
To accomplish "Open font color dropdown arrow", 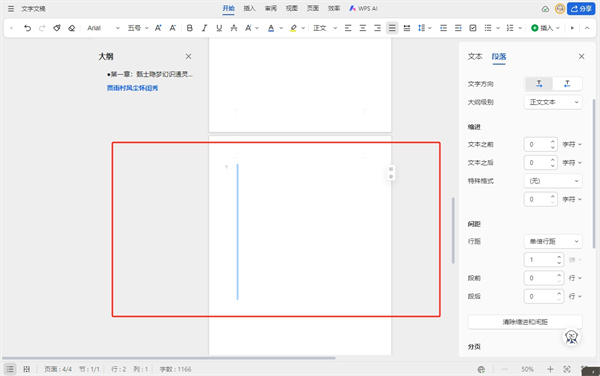I will (281, 28).
